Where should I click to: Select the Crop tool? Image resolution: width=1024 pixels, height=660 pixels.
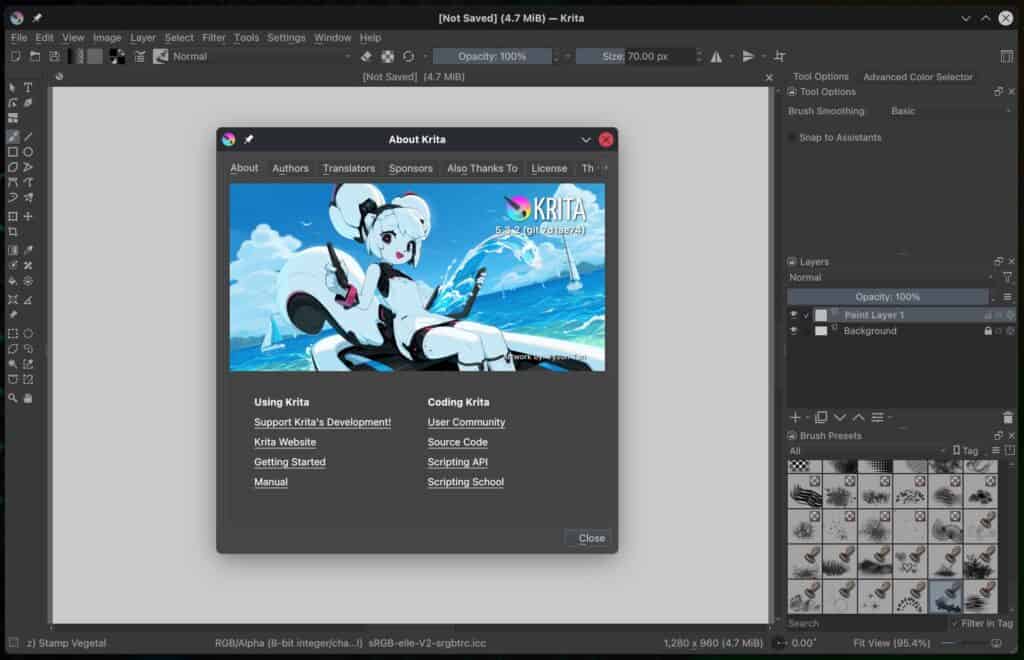click(x=13, y=232)
